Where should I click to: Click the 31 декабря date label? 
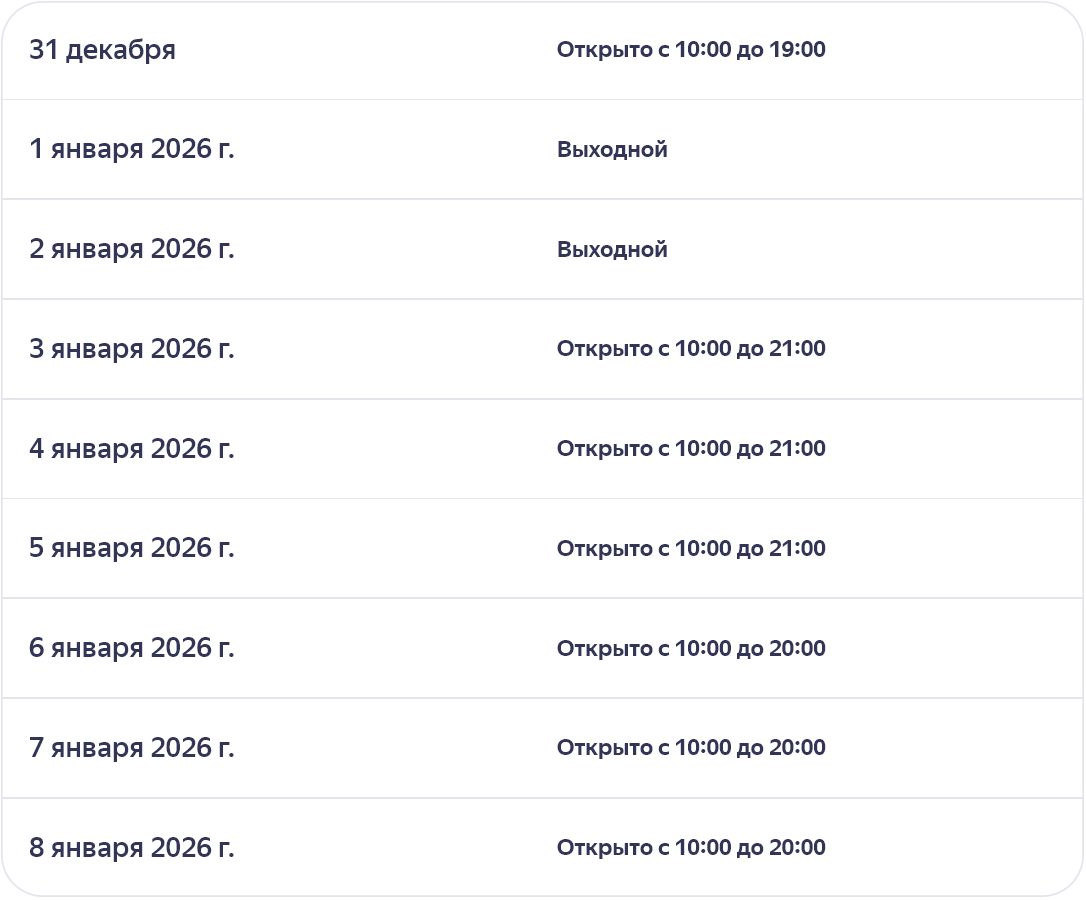pyautogui.click(x=102, y=50)
